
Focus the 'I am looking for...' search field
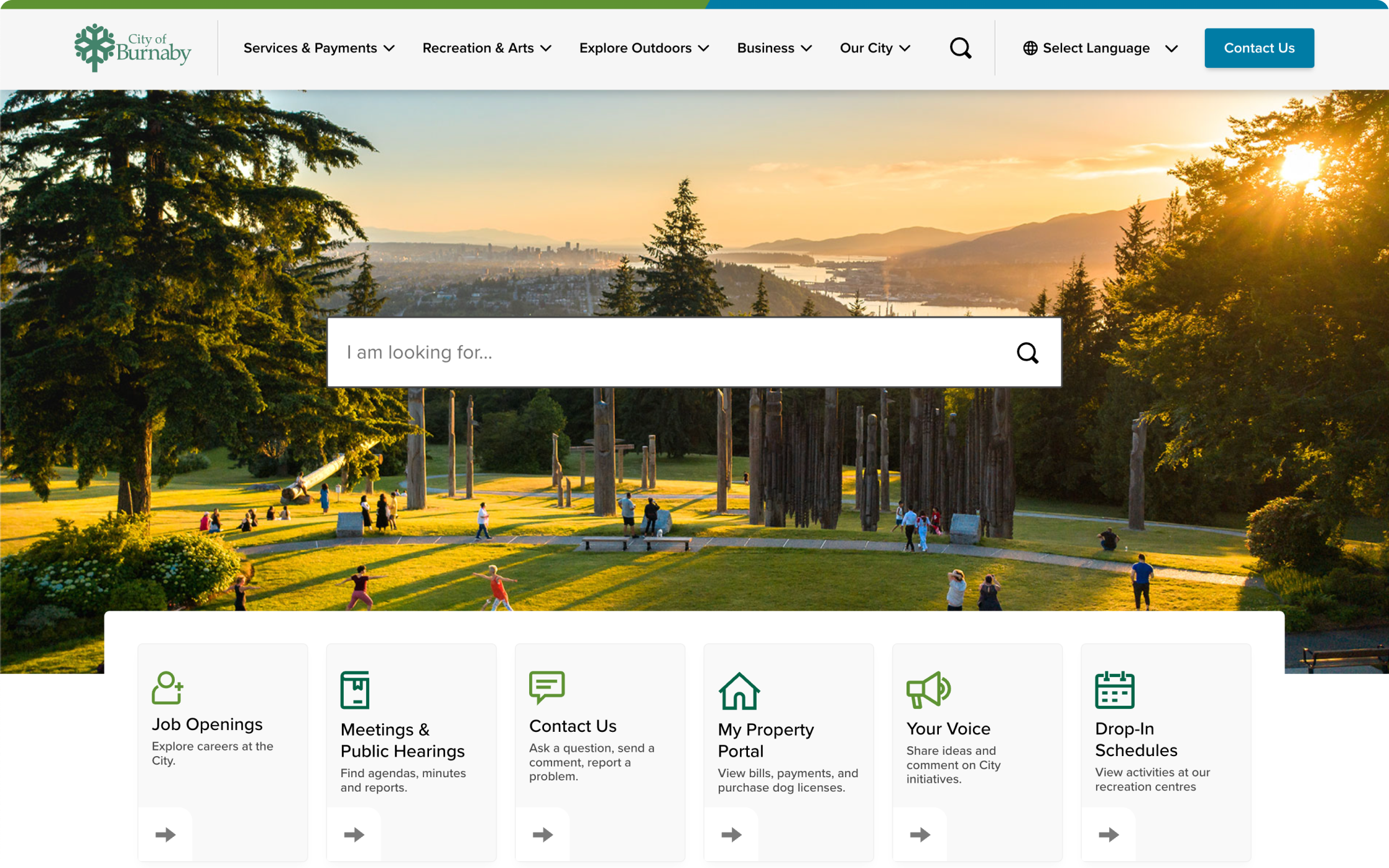point(694,353)
